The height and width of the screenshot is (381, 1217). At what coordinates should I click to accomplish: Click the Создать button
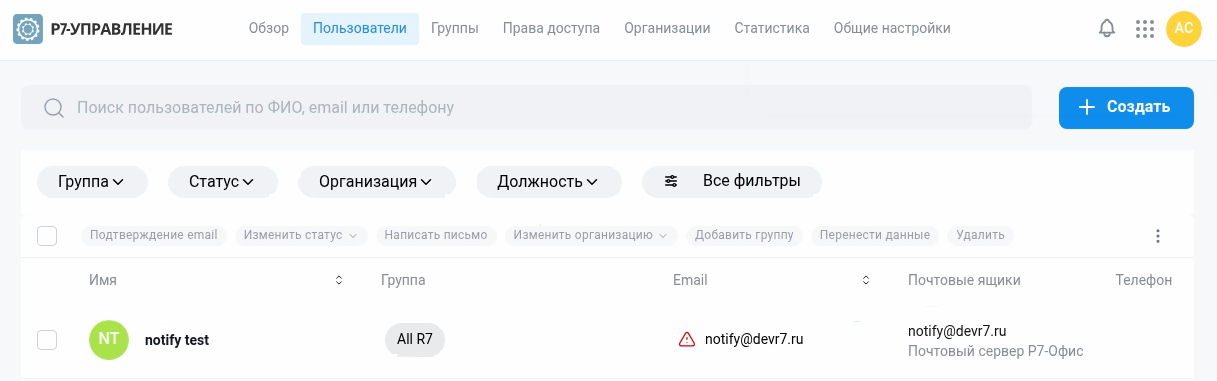pos(1126,107)
